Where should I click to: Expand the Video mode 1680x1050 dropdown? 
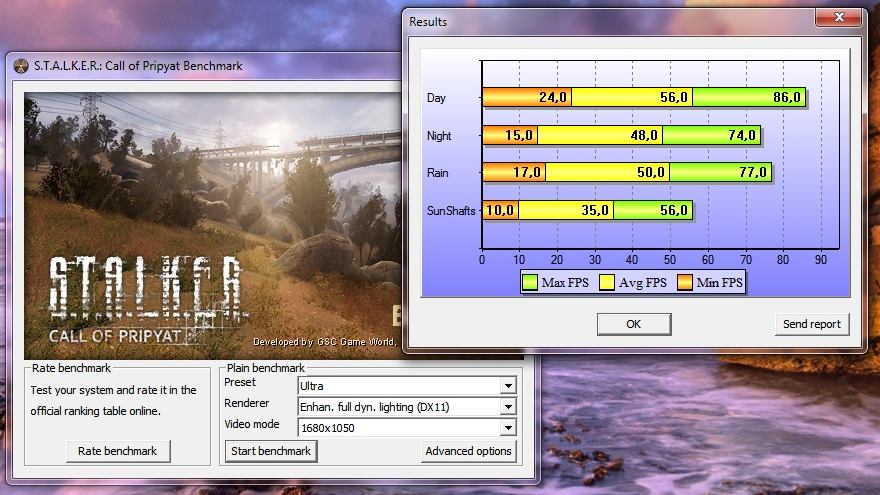[x=508, y=428]
